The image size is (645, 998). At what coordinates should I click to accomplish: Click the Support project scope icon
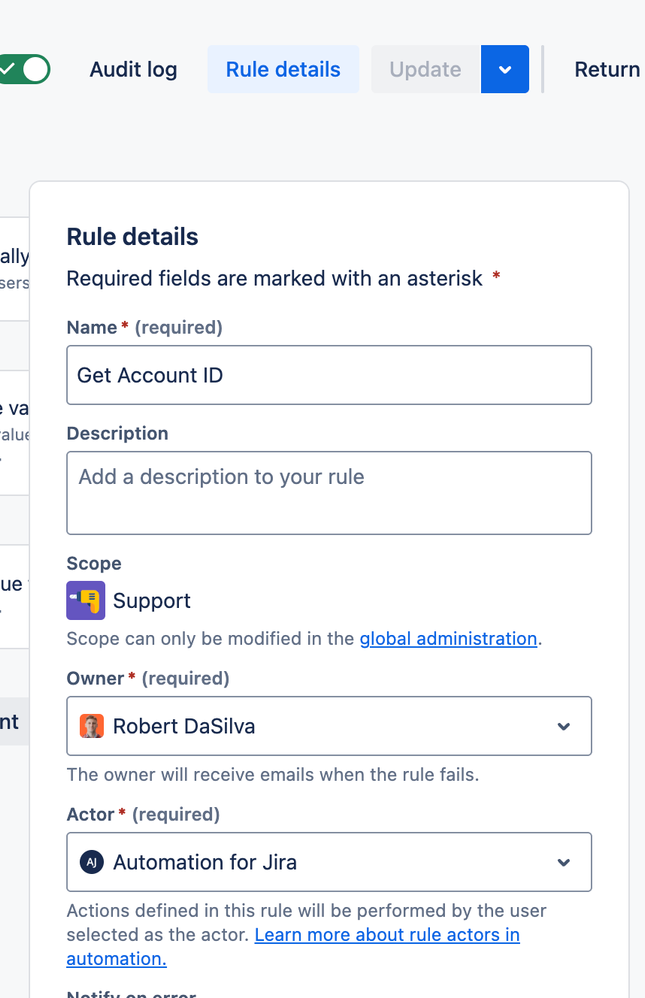pos(86,601)
